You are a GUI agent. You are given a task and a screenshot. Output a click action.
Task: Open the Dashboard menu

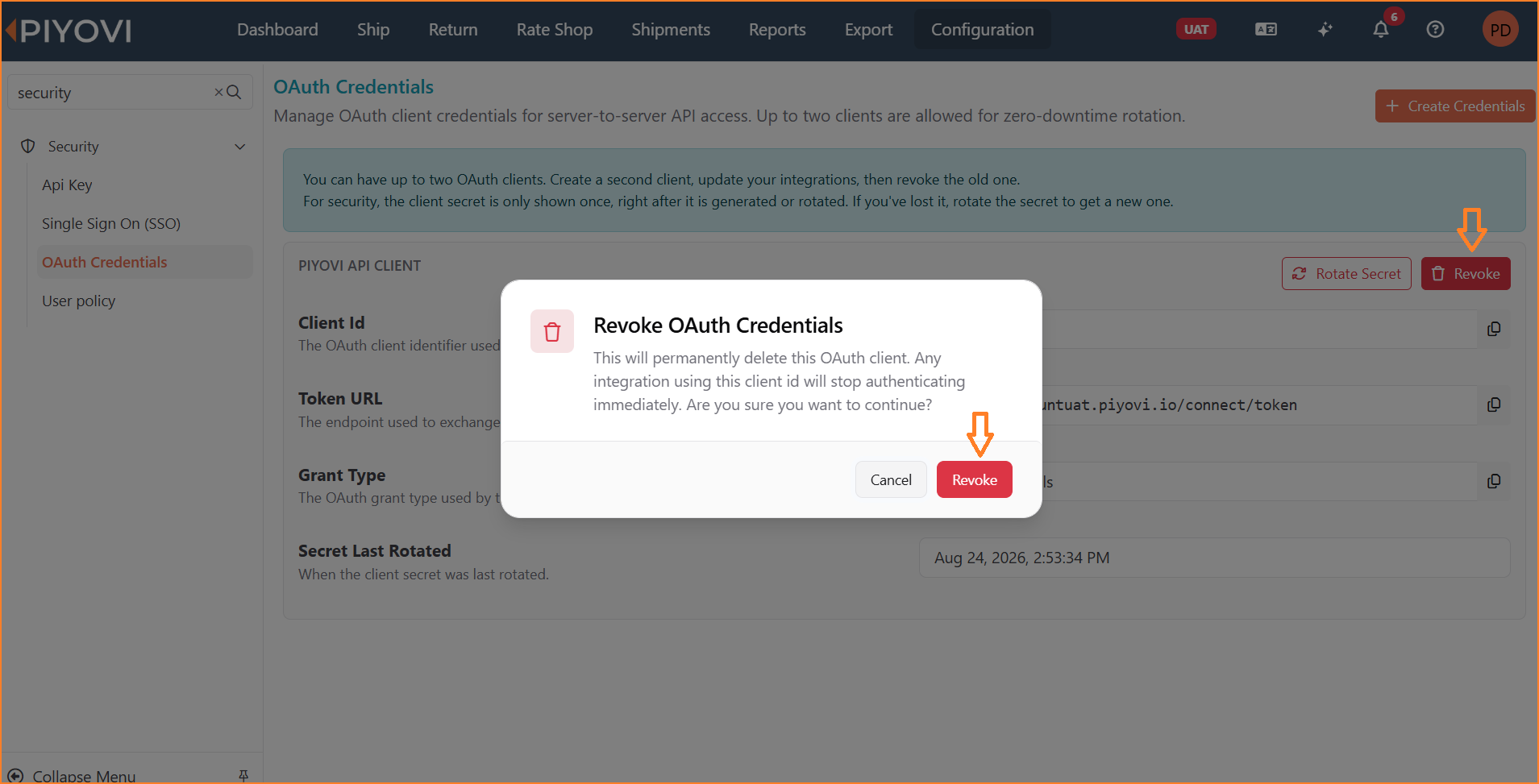pyautogui.click(x=277, y=30)
